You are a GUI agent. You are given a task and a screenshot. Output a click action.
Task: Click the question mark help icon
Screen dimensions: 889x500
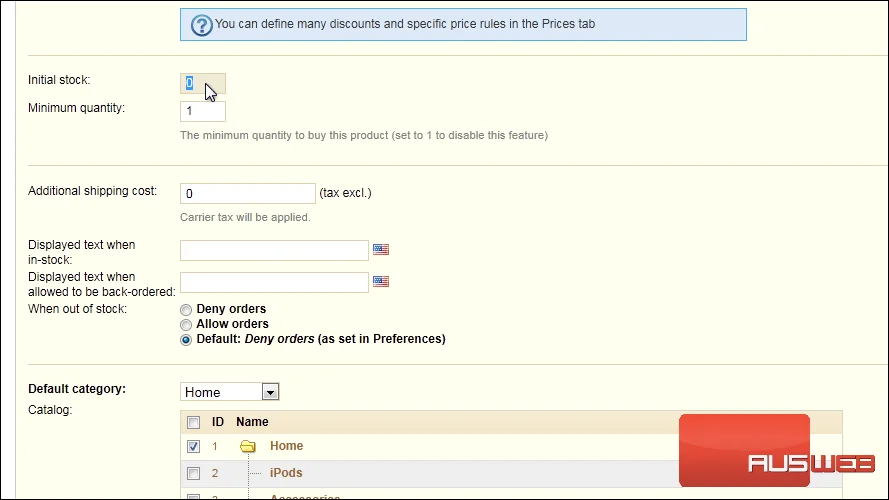(x=201, y=25)
